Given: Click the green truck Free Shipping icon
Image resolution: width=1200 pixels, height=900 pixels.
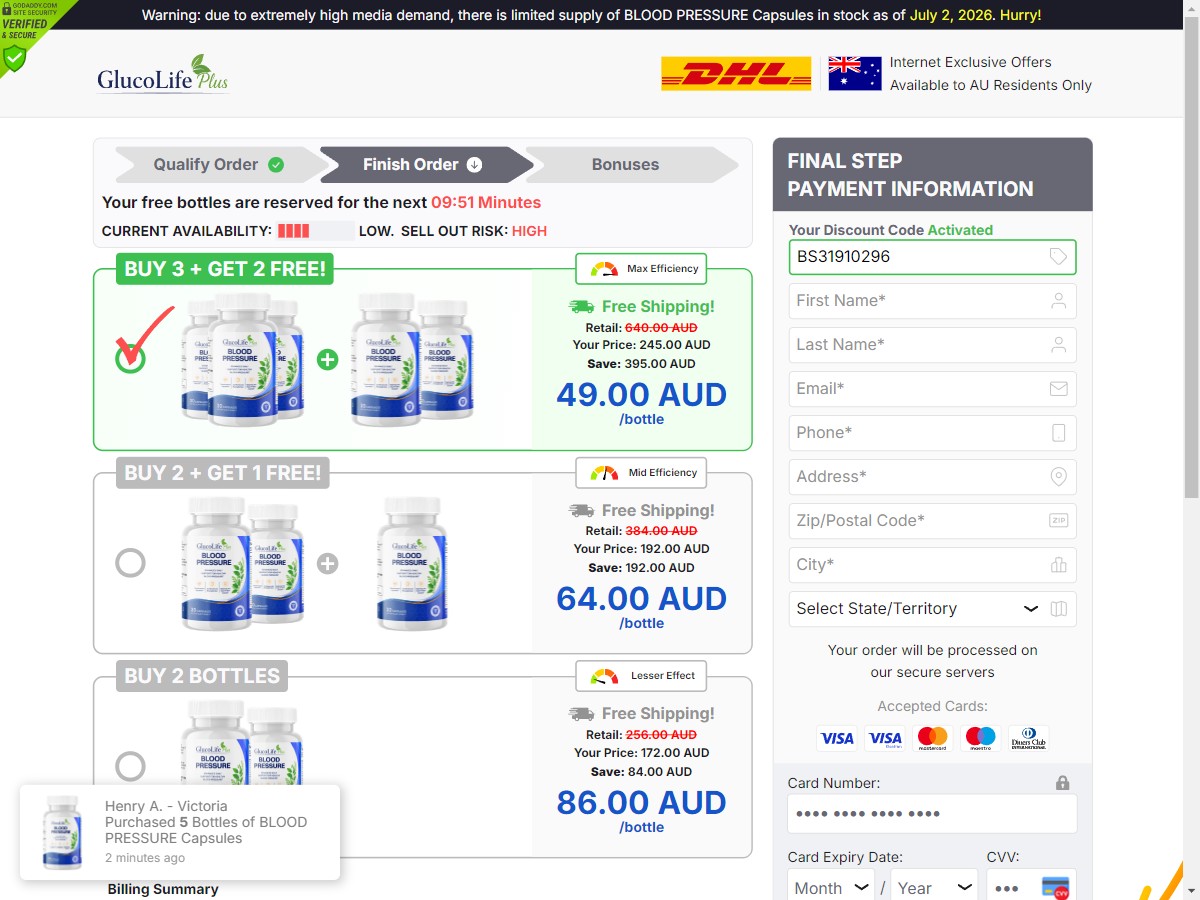Looking at the screenshot, I should (x=581, y=307).
